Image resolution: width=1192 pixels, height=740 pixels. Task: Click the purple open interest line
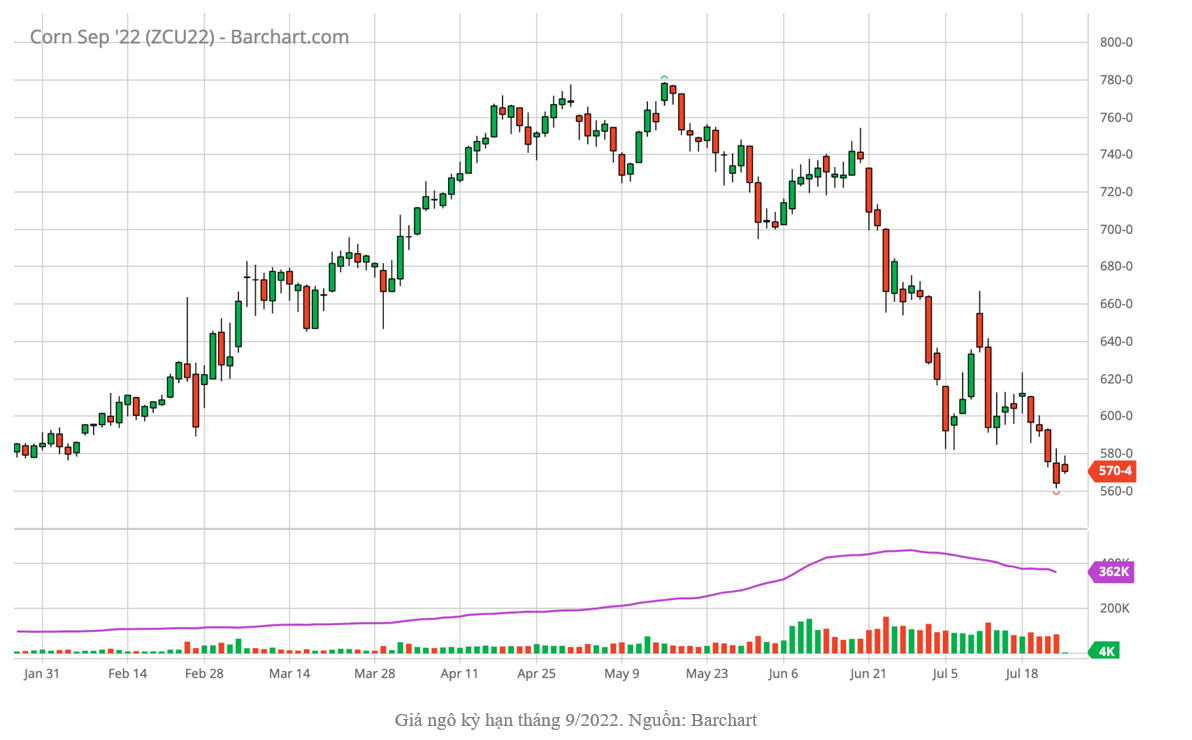(500, 612)
